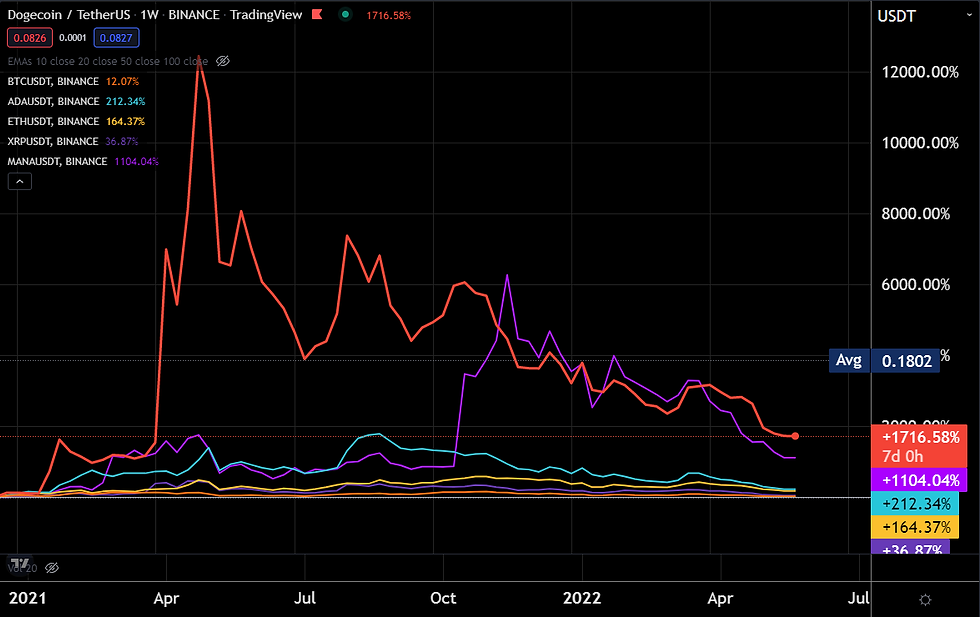The height and width of the screenshot is (617, 980).
Task: Click the red +1716.58% price scale label
Action: (x=919, y=446)
